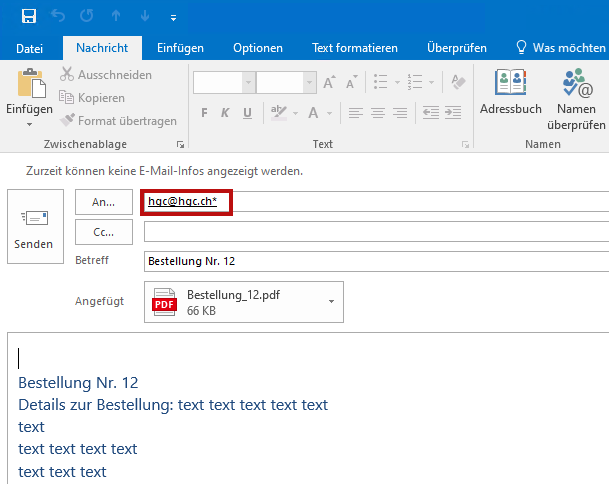Click the clear formatting eraser icon

(458, 82)
